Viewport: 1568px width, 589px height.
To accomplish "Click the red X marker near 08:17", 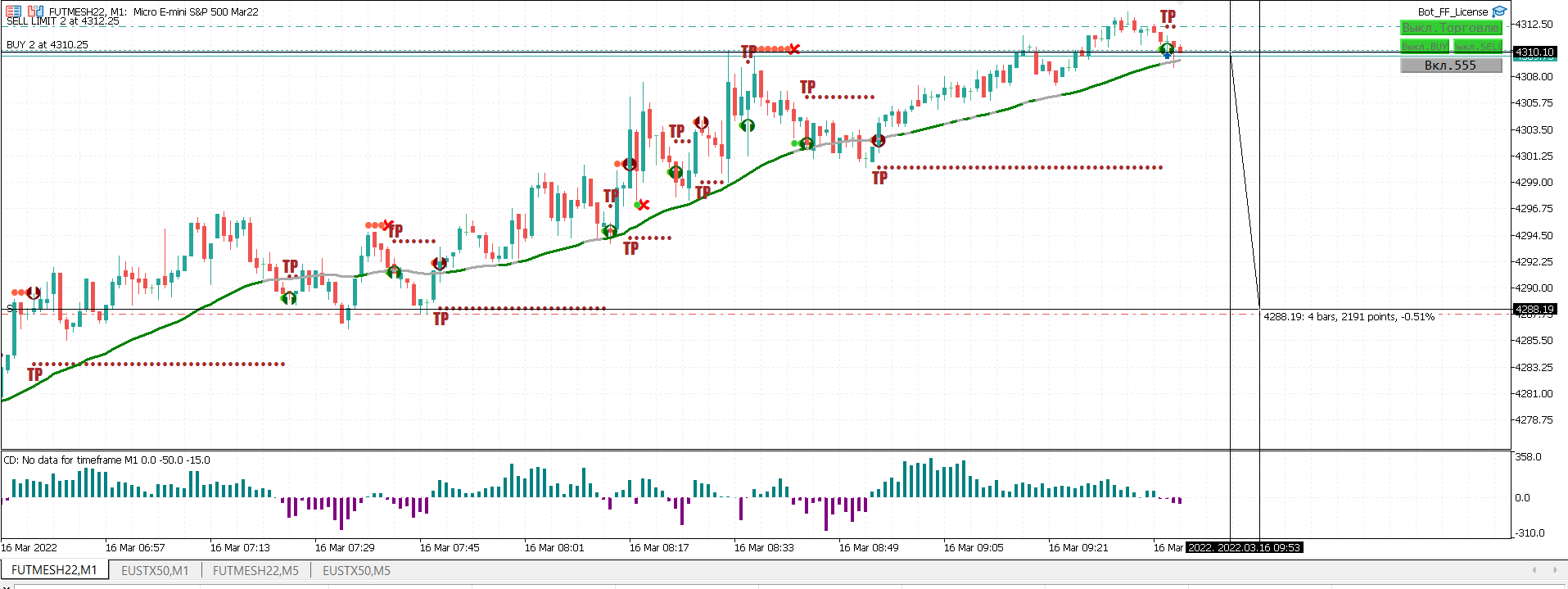I will (x=644, y=205).
